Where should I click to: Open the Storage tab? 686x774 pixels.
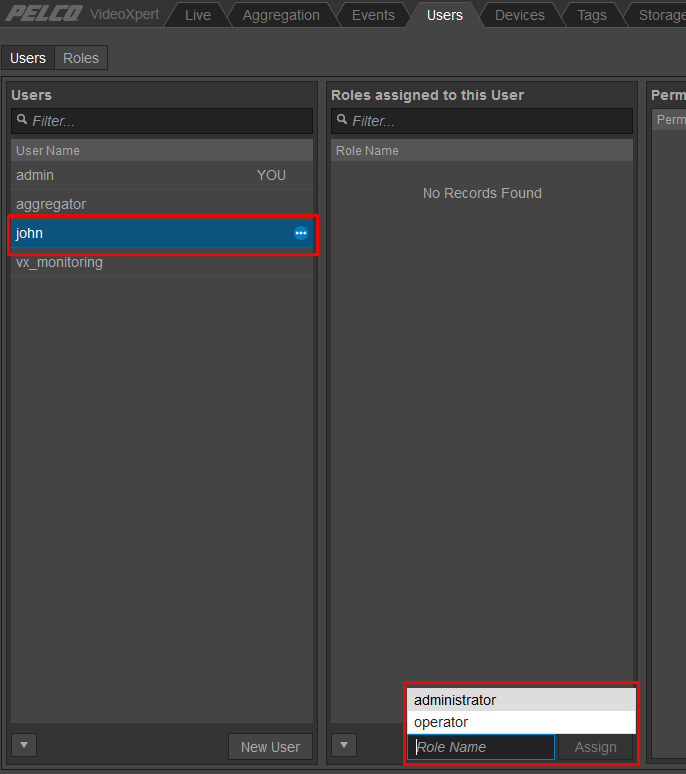(x=661, y=15)
